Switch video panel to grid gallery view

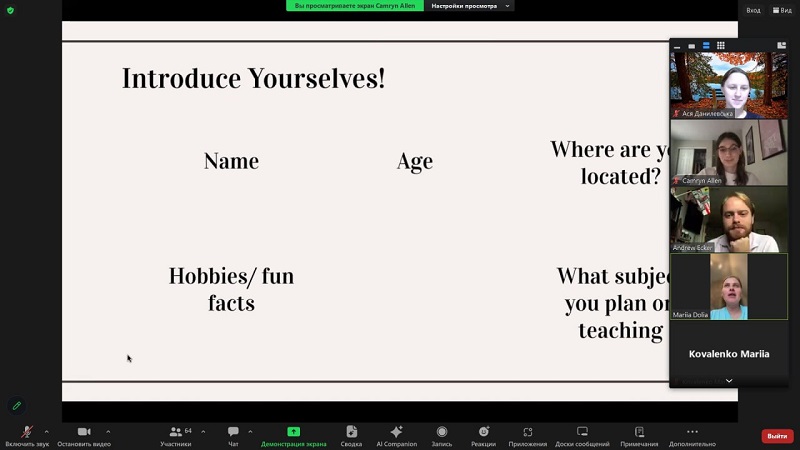pos(720,46)
